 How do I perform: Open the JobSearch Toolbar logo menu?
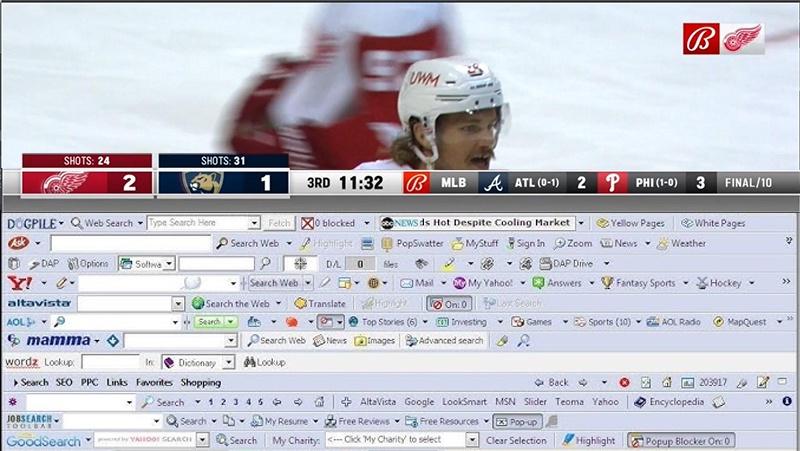[33, 421]
